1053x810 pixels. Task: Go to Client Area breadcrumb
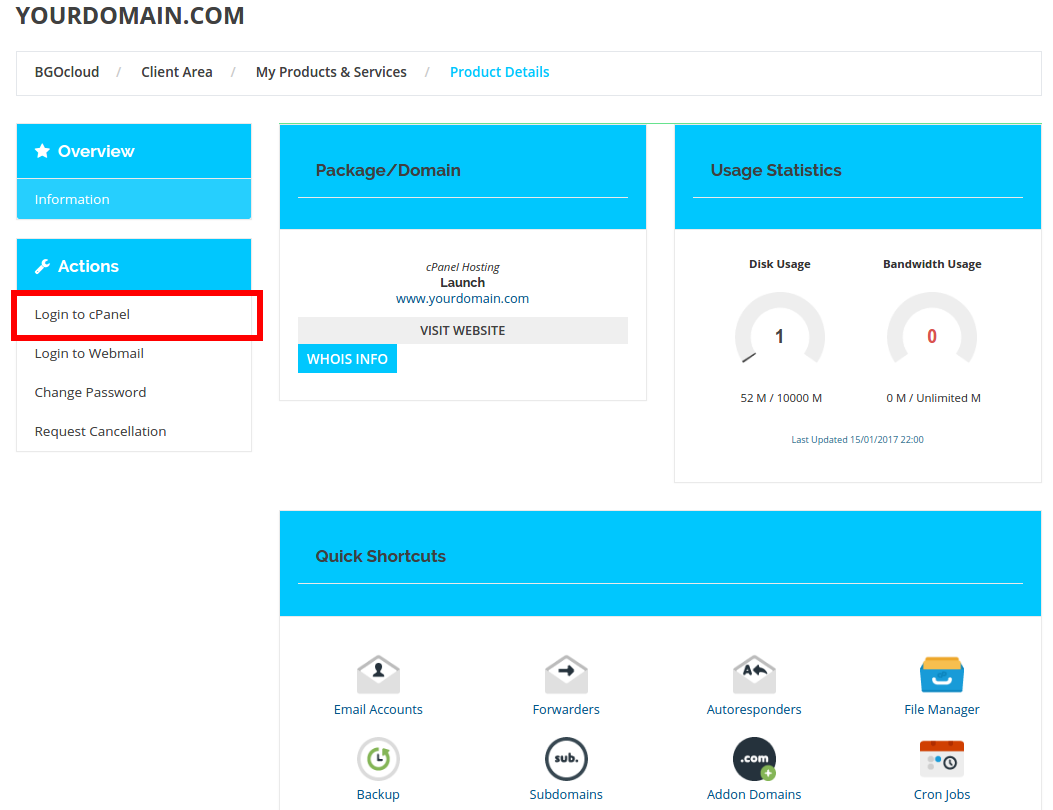pyautogui.click(x=177, y=72)
